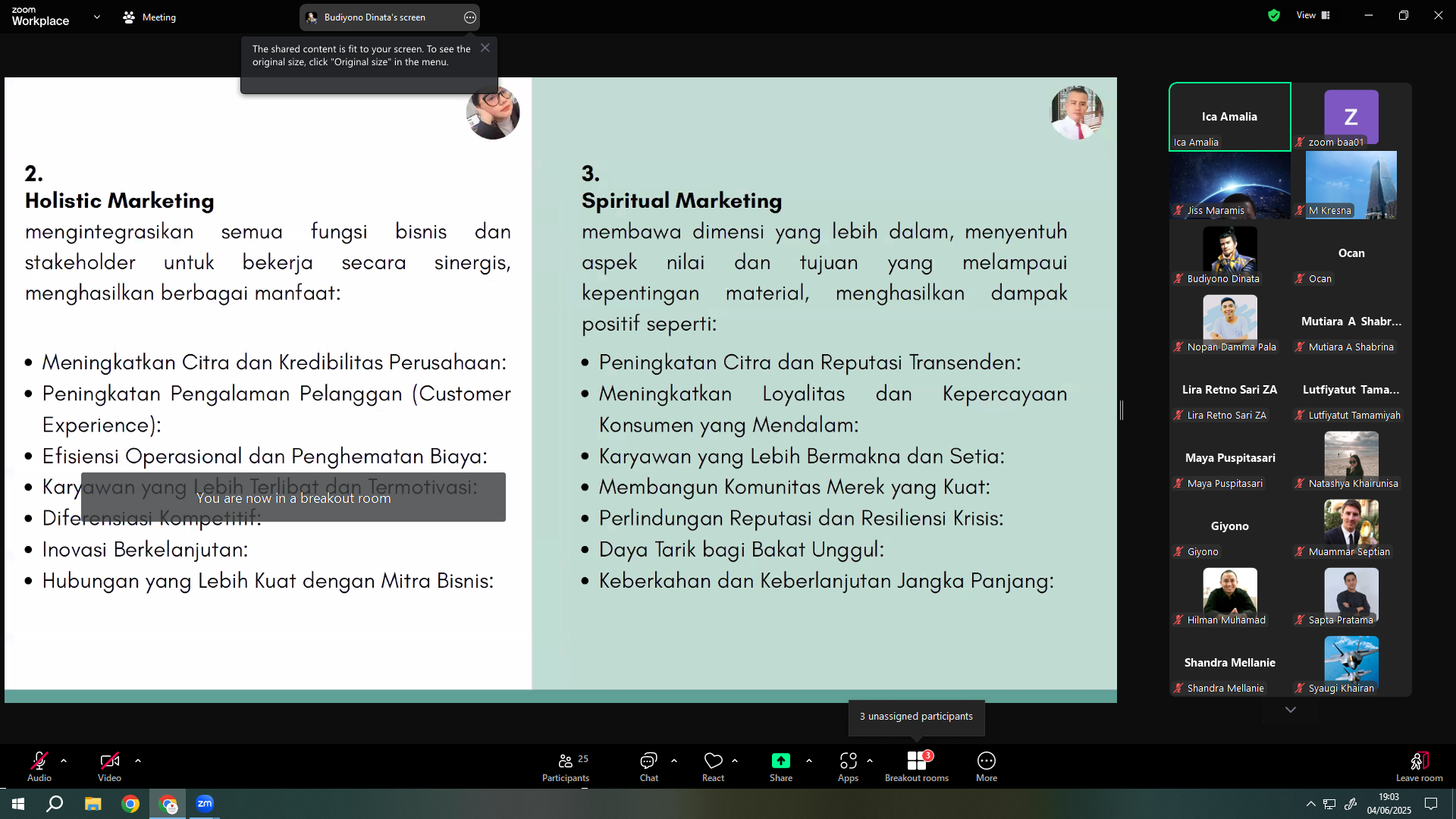Select Ocan participant tile

pos(1351,253)
